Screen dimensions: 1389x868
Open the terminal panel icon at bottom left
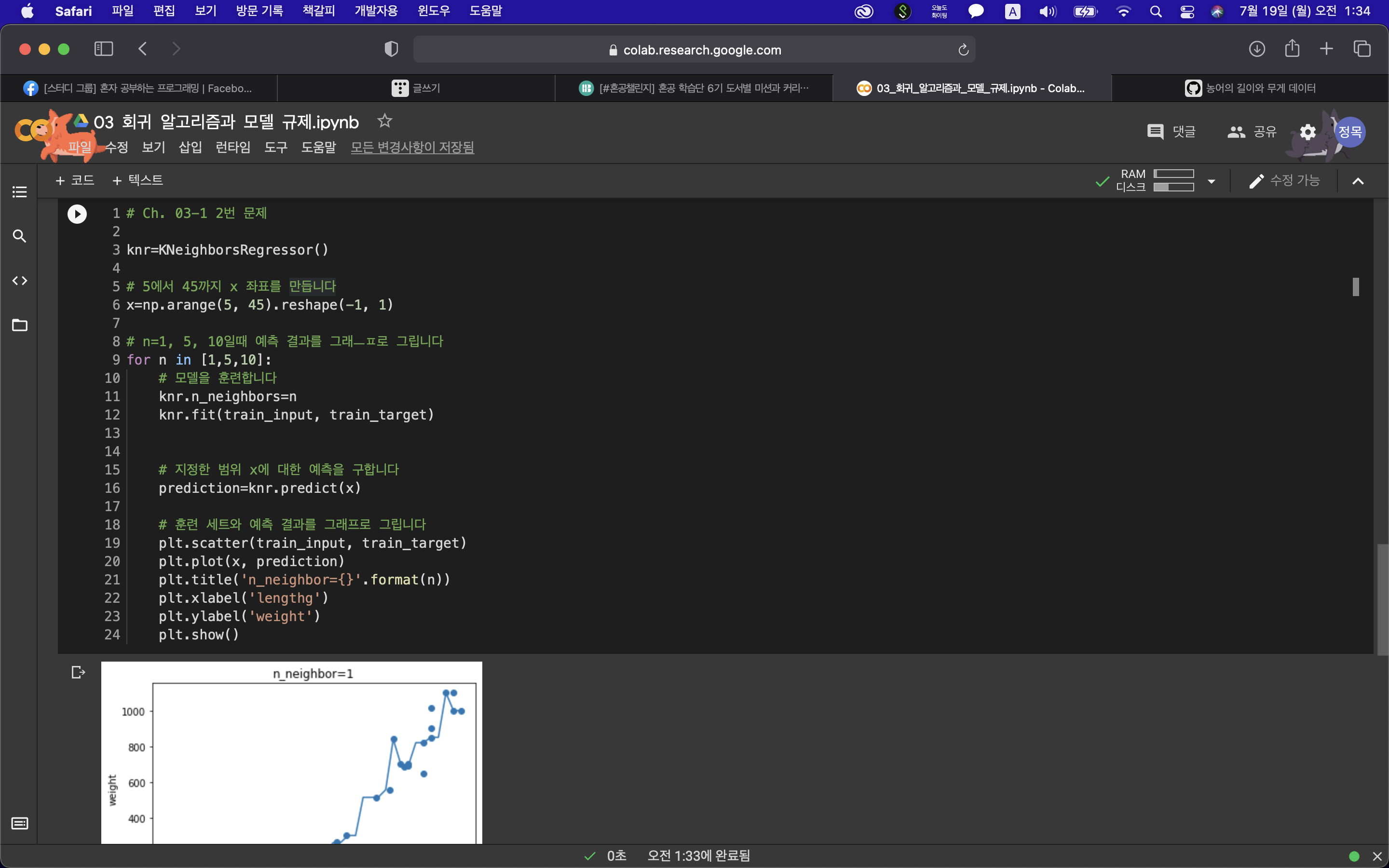pos(19,824)
